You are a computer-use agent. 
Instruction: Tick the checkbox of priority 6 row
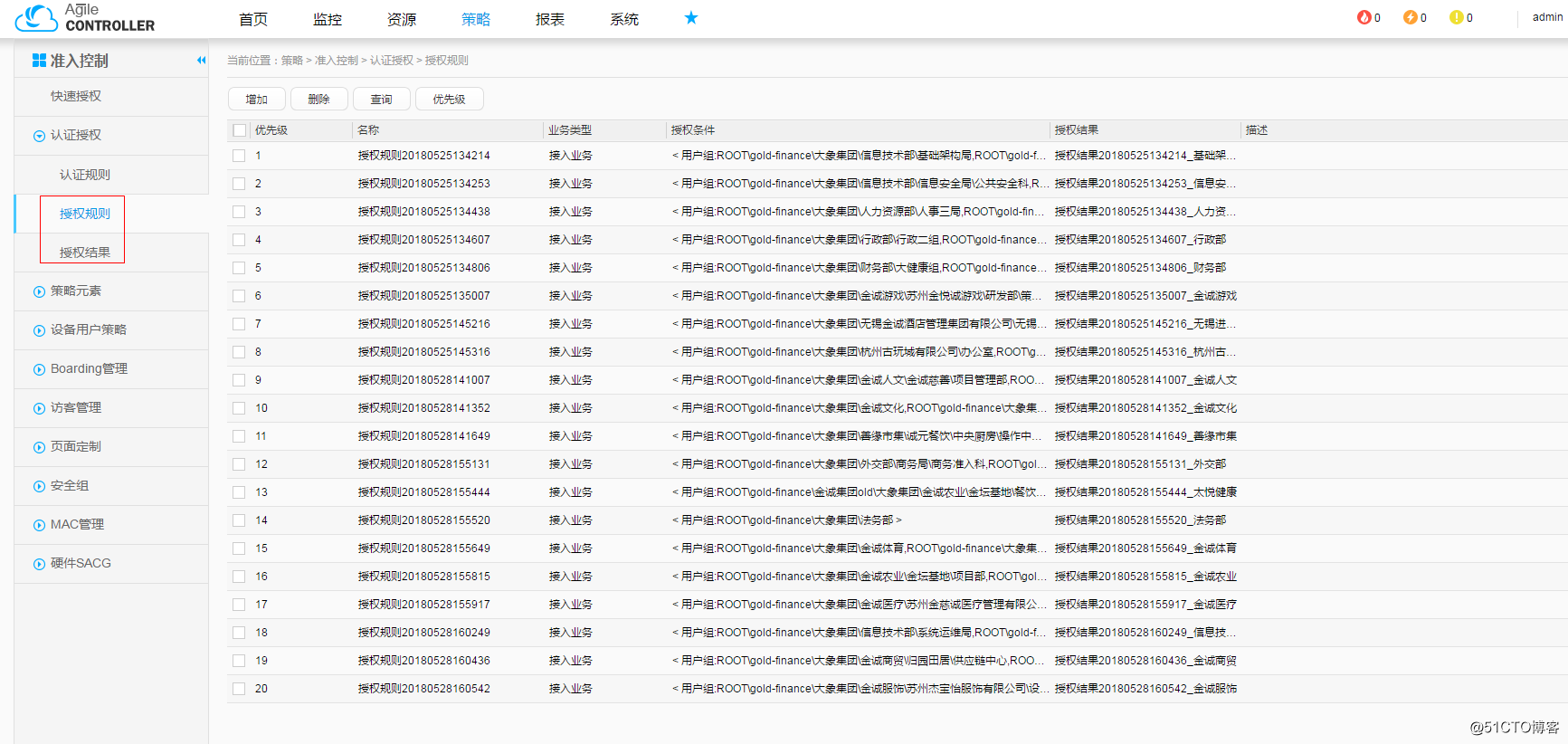click(239, 296)
